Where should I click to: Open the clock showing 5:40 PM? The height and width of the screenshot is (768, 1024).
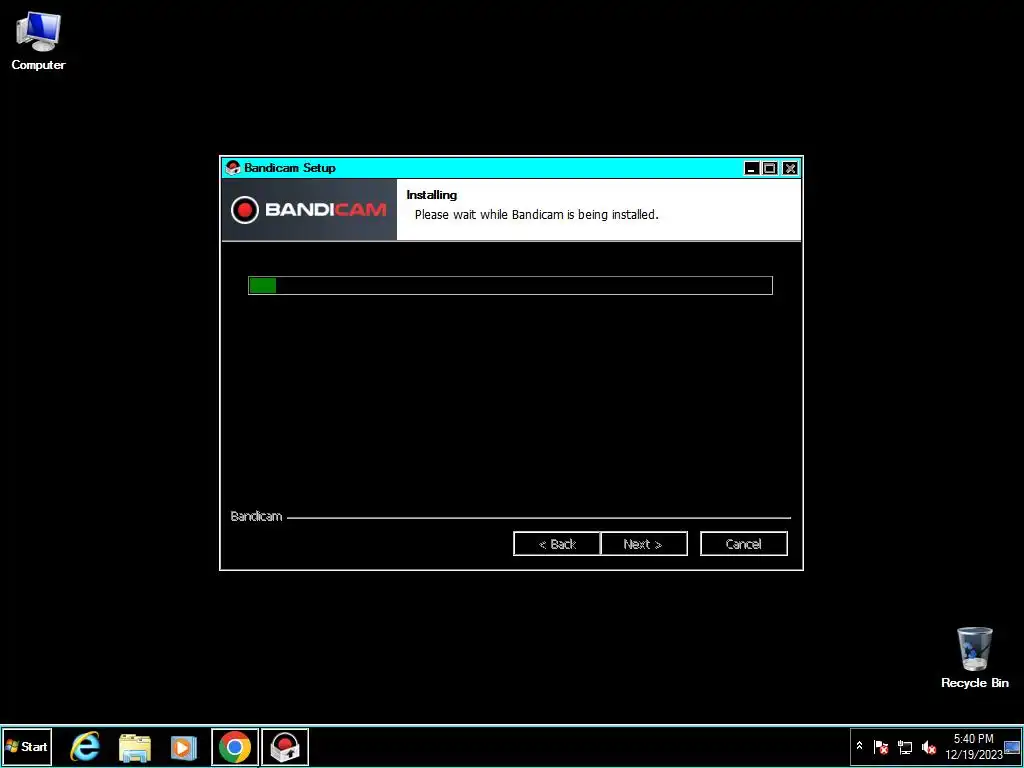(x=973, y=739)
